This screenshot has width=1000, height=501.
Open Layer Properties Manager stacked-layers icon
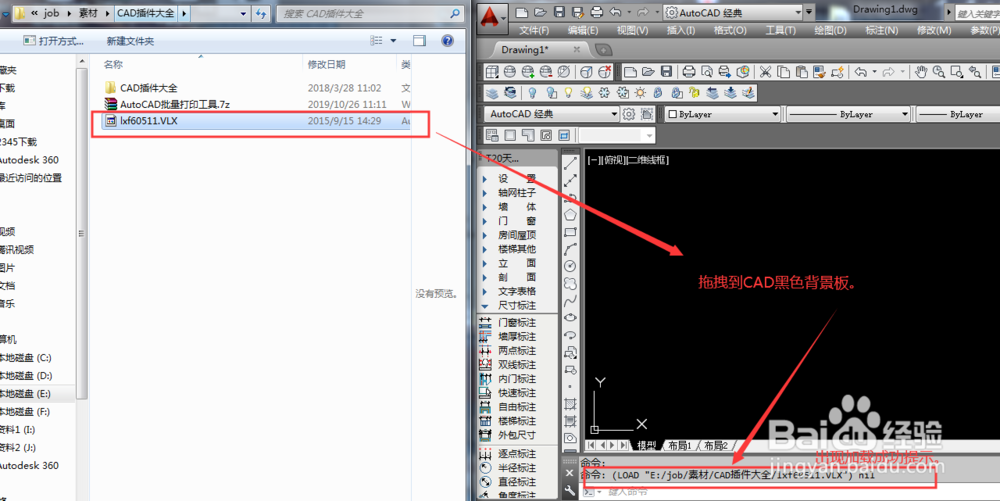[x=492, y=93]
